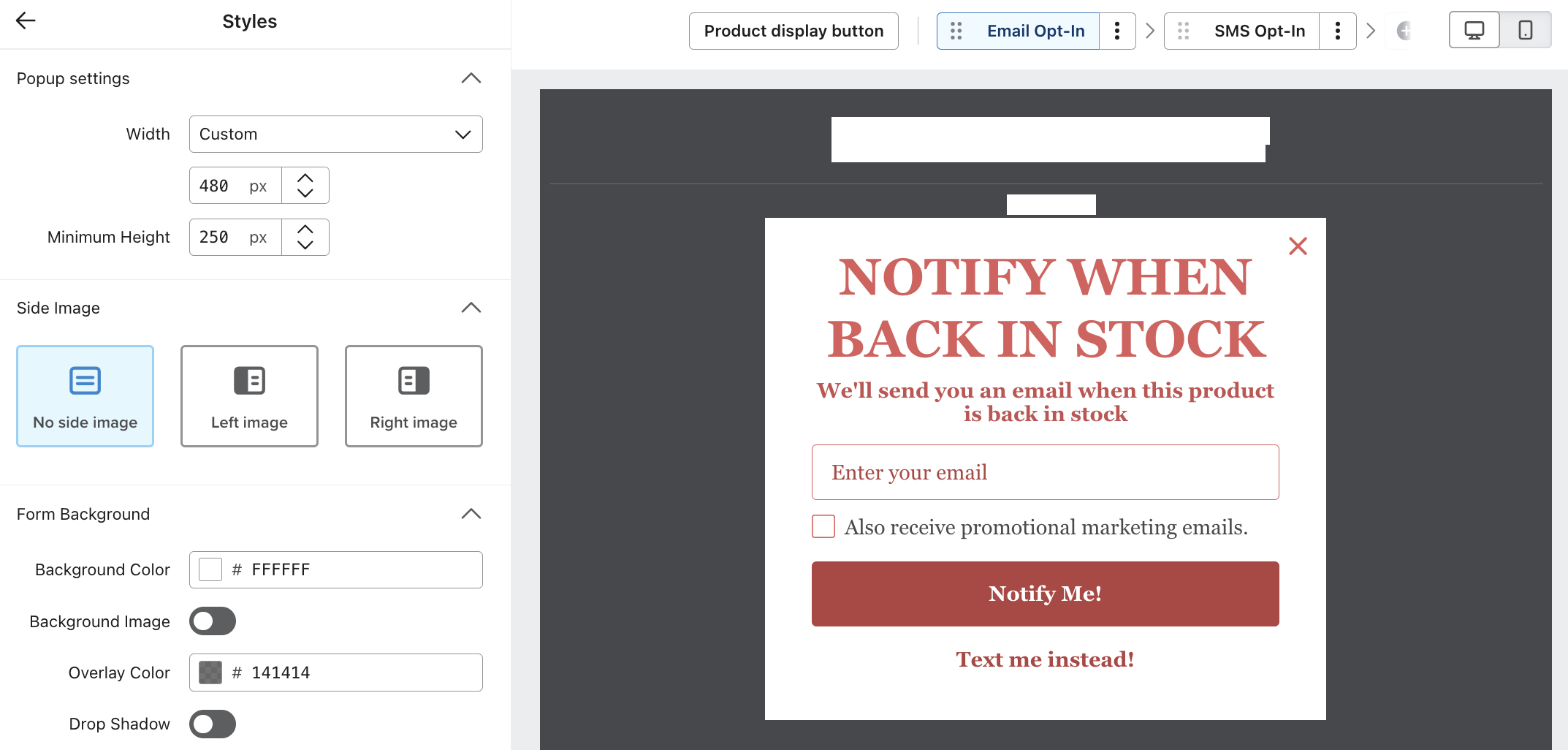The height and width of the screenshot is (750, 1568).
Task: Open the SMS Opt-In kebab menu
Action: point(1338,31)
